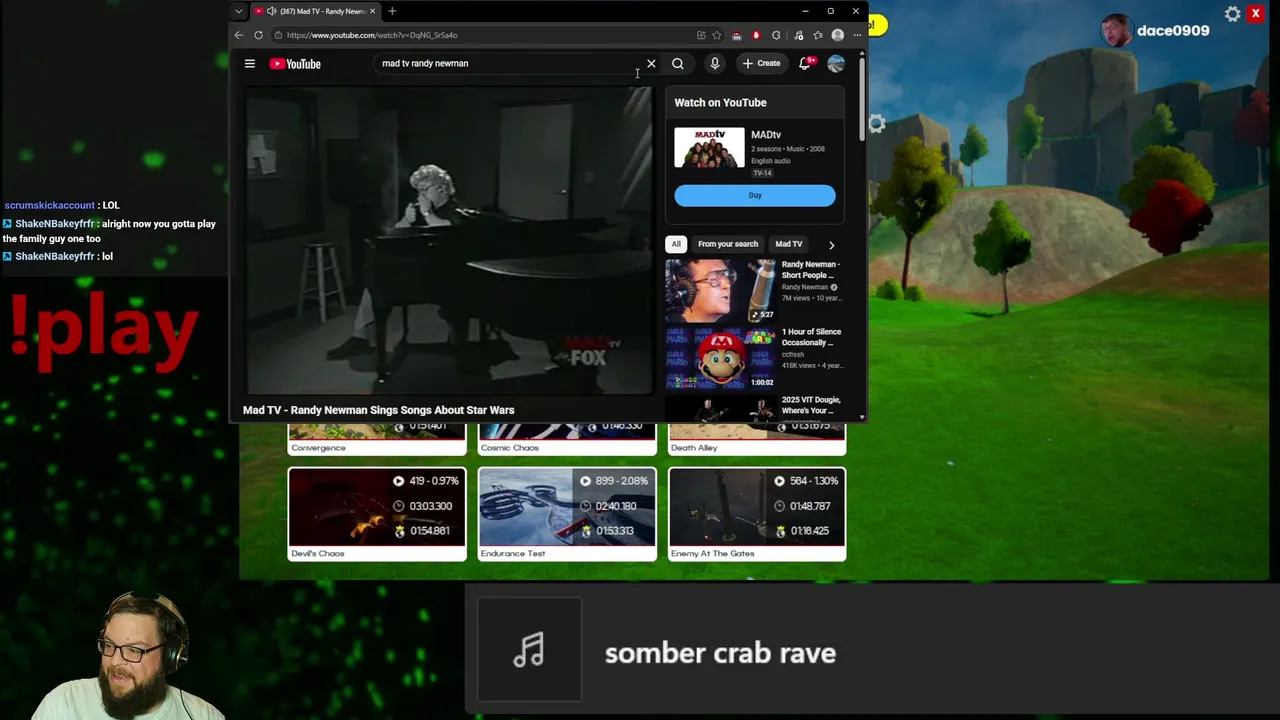Viewport: 1280px width, 720px height.
Task: Click the video title text below player
Action: coord(379,410)
